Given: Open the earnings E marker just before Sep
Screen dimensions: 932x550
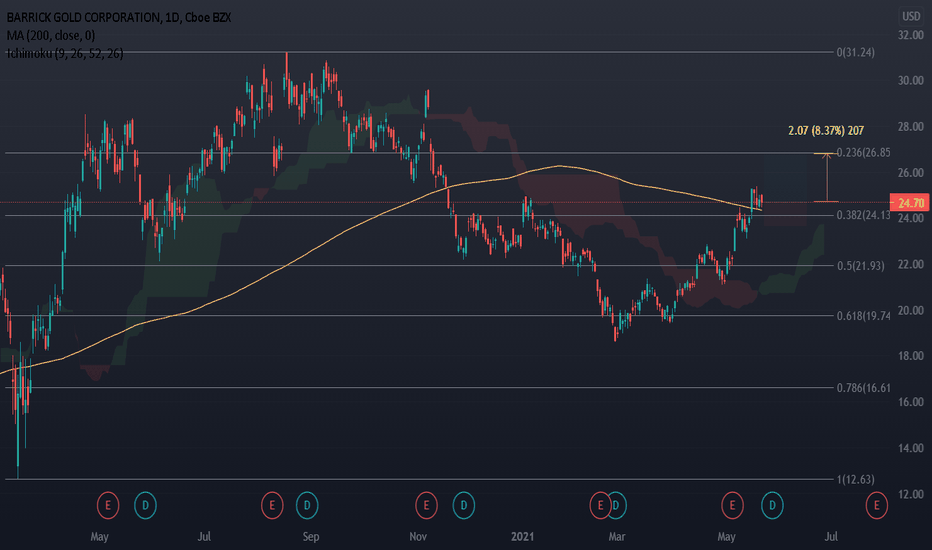Looking at the screenshot, I should [x=272, y=506].
